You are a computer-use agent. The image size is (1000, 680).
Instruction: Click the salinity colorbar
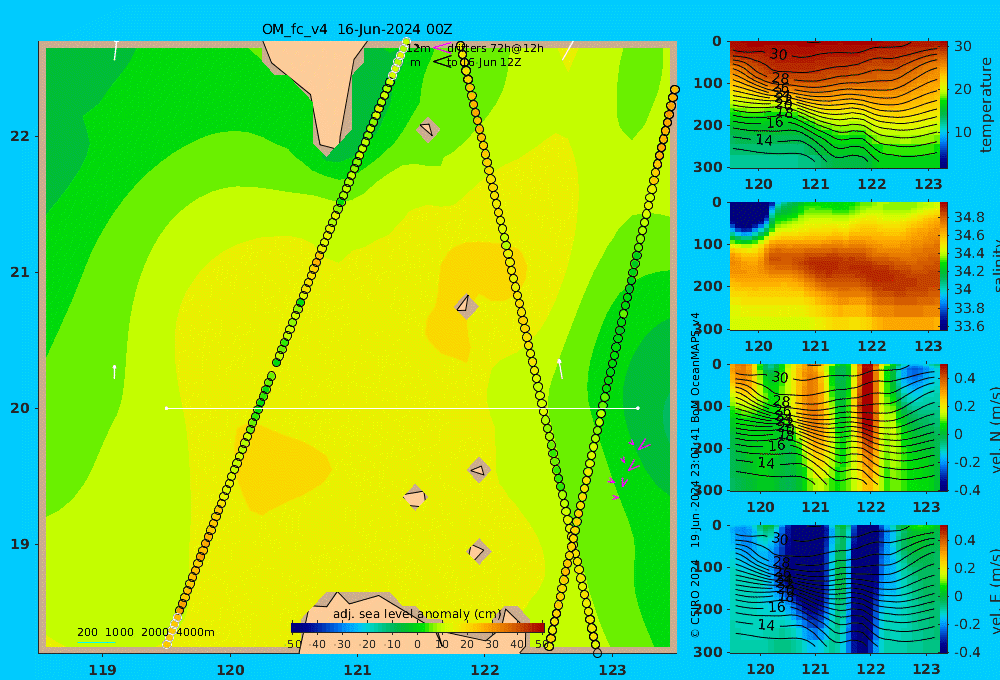pos(944,266)
